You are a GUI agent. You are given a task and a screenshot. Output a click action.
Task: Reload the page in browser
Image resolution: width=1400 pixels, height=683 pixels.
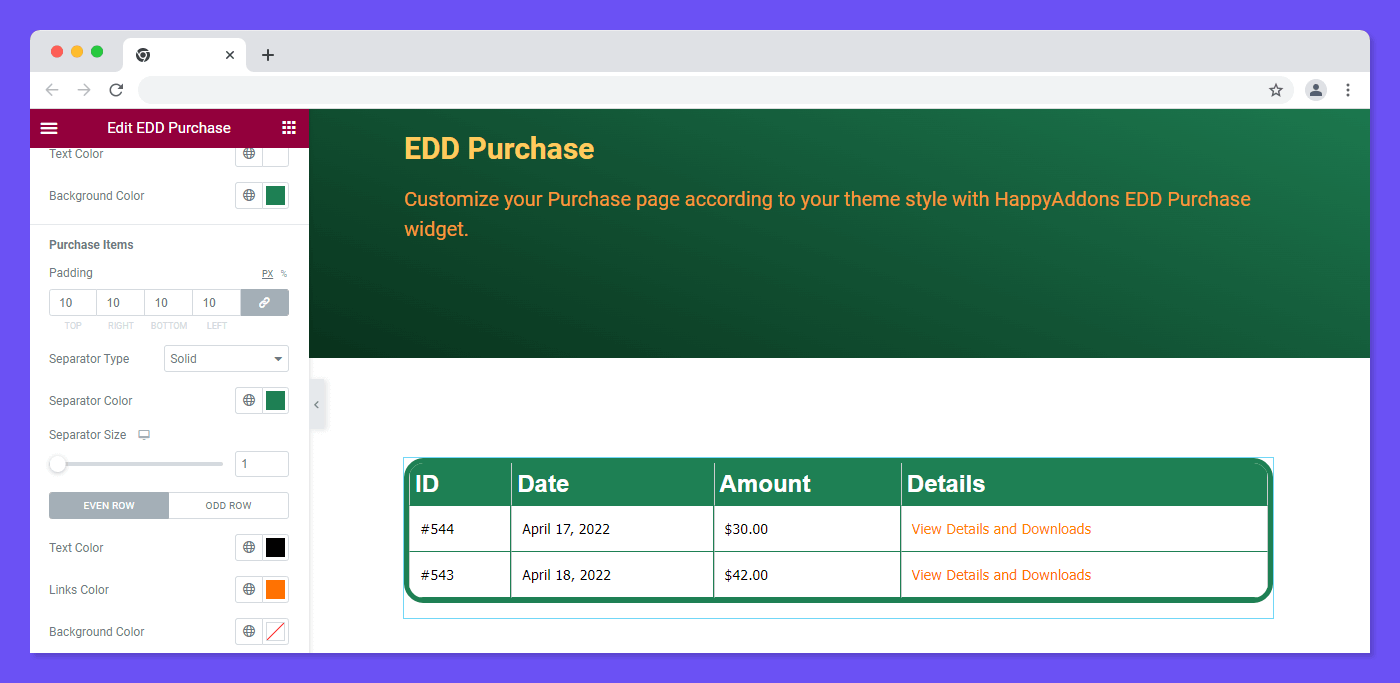click(x=116, y=90)
